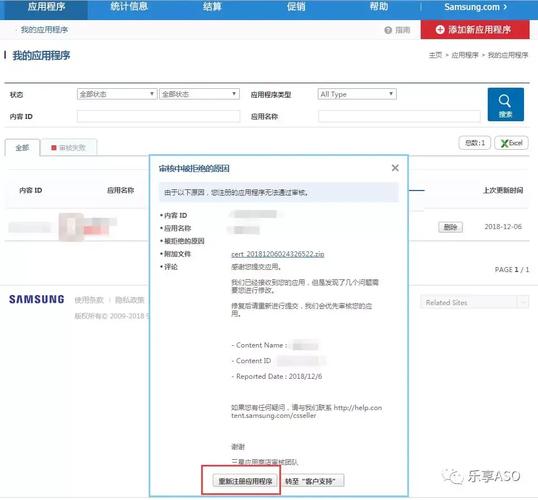Click 应用程序 in the breadcrumb
The height and width of the screenshot is (500, 538).
[465, 55]
